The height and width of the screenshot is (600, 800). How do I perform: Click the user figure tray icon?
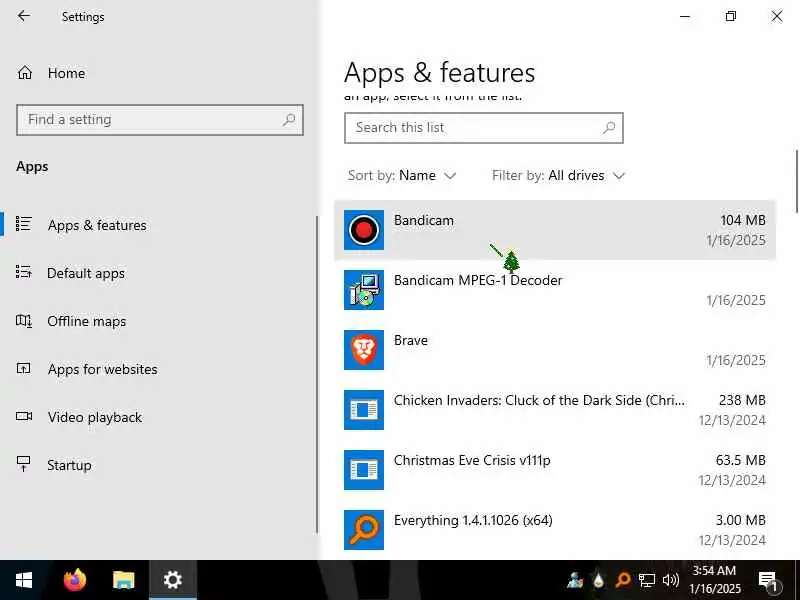pos(574,580)
